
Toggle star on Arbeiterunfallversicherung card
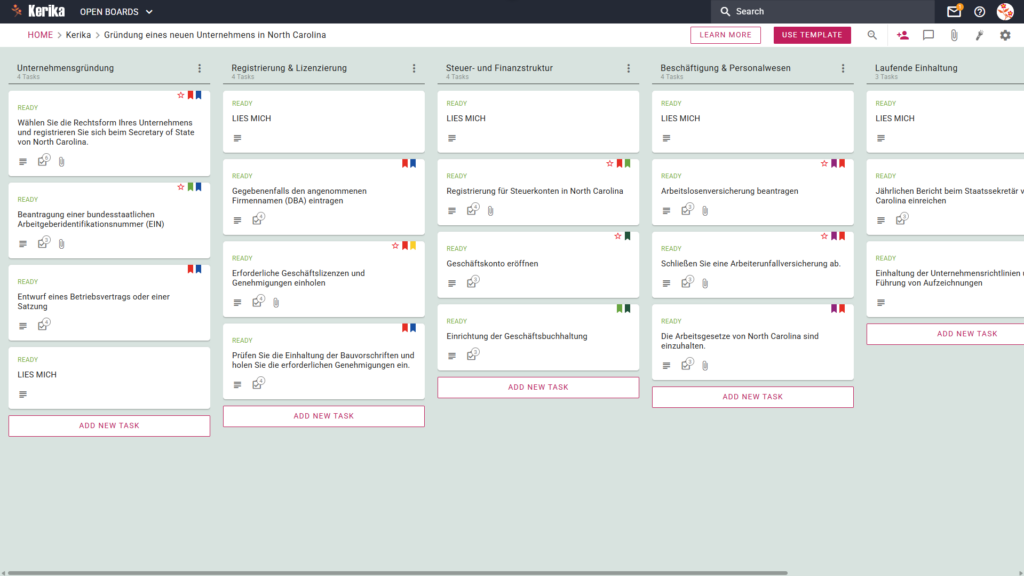click(824, 236)
